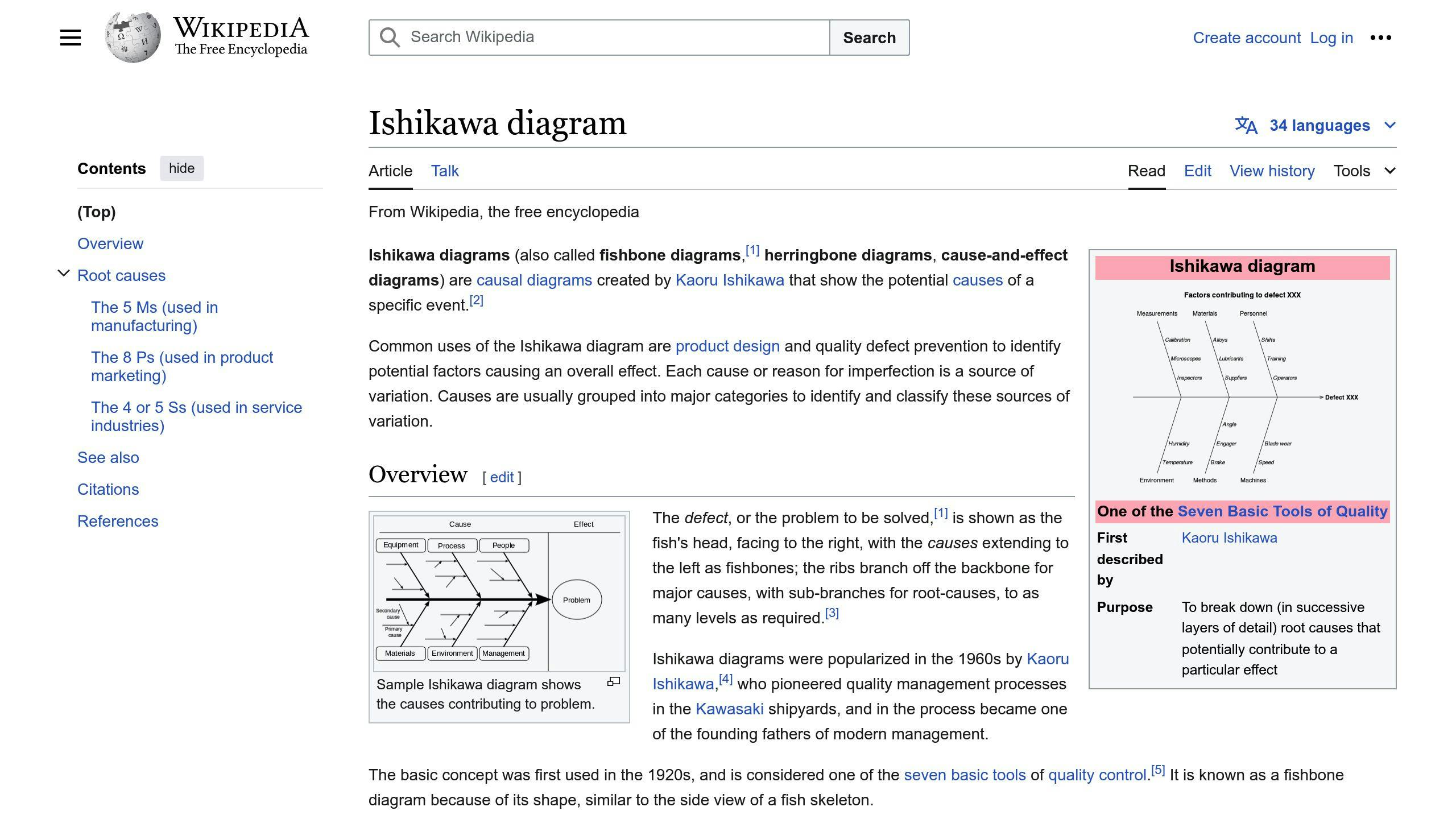Go to (Top) in contents
The height and width of the screenshot is (819, 1456).
pyautogui.click(x=96, y=212)
